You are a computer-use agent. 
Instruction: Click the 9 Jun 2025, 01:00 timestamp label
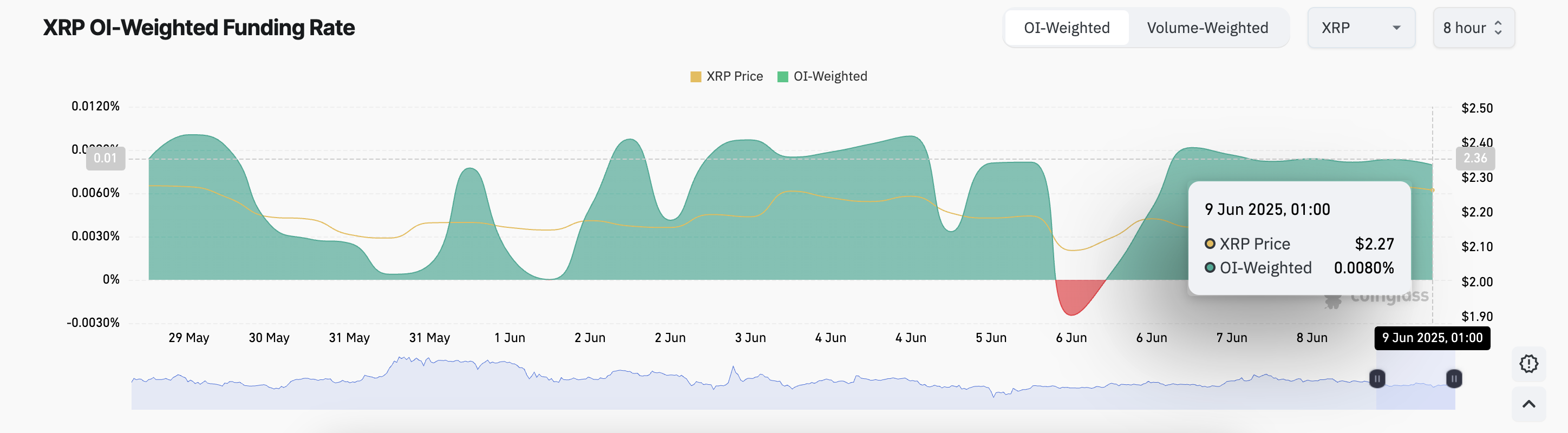pyautogui.click(x=1432, y=338)
